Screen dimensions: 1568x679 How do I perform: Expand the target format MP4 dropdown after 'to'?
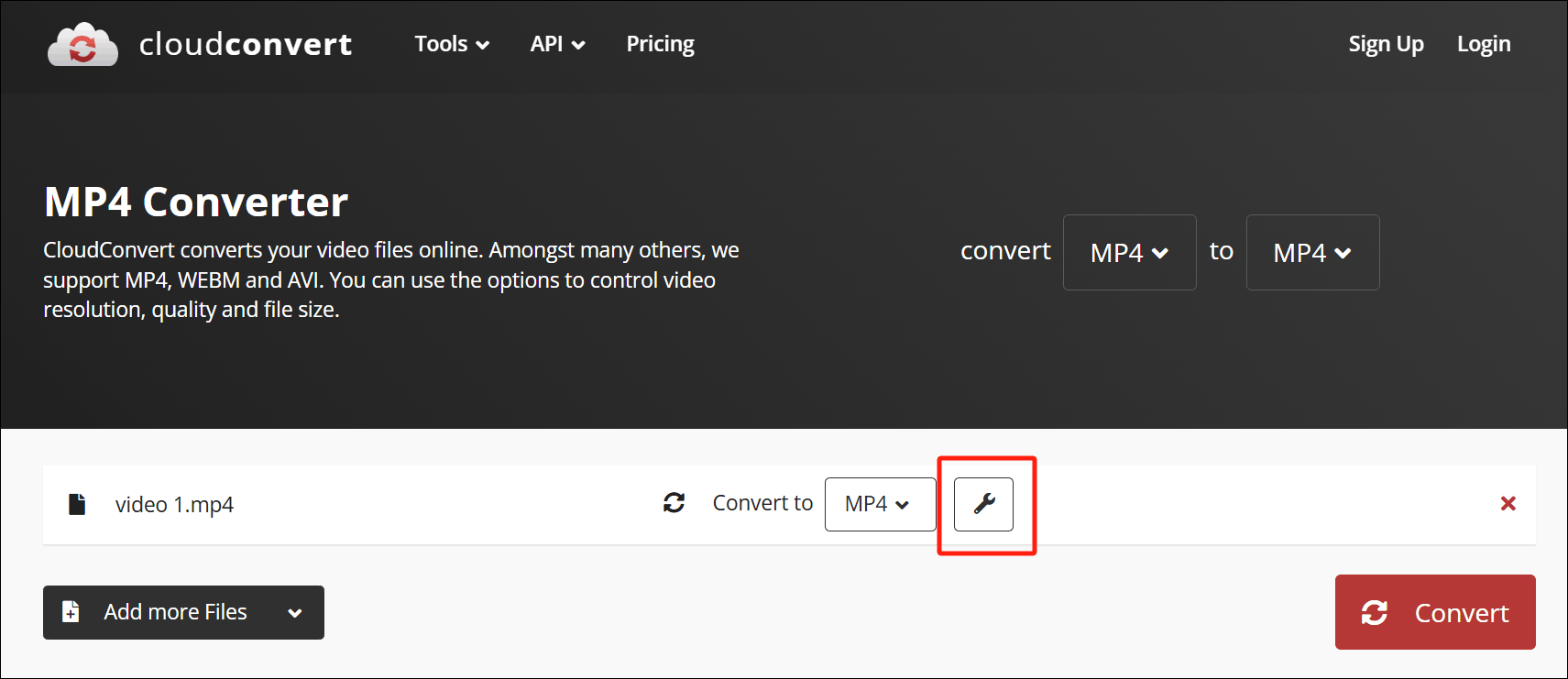coord(1312,252)
